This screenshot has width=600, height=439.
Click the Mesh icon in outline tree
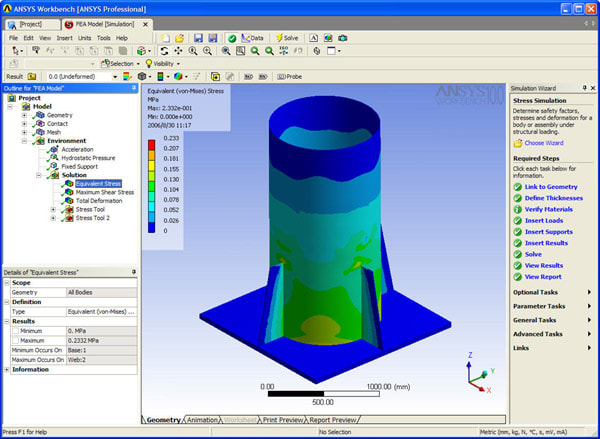(40, 132)
